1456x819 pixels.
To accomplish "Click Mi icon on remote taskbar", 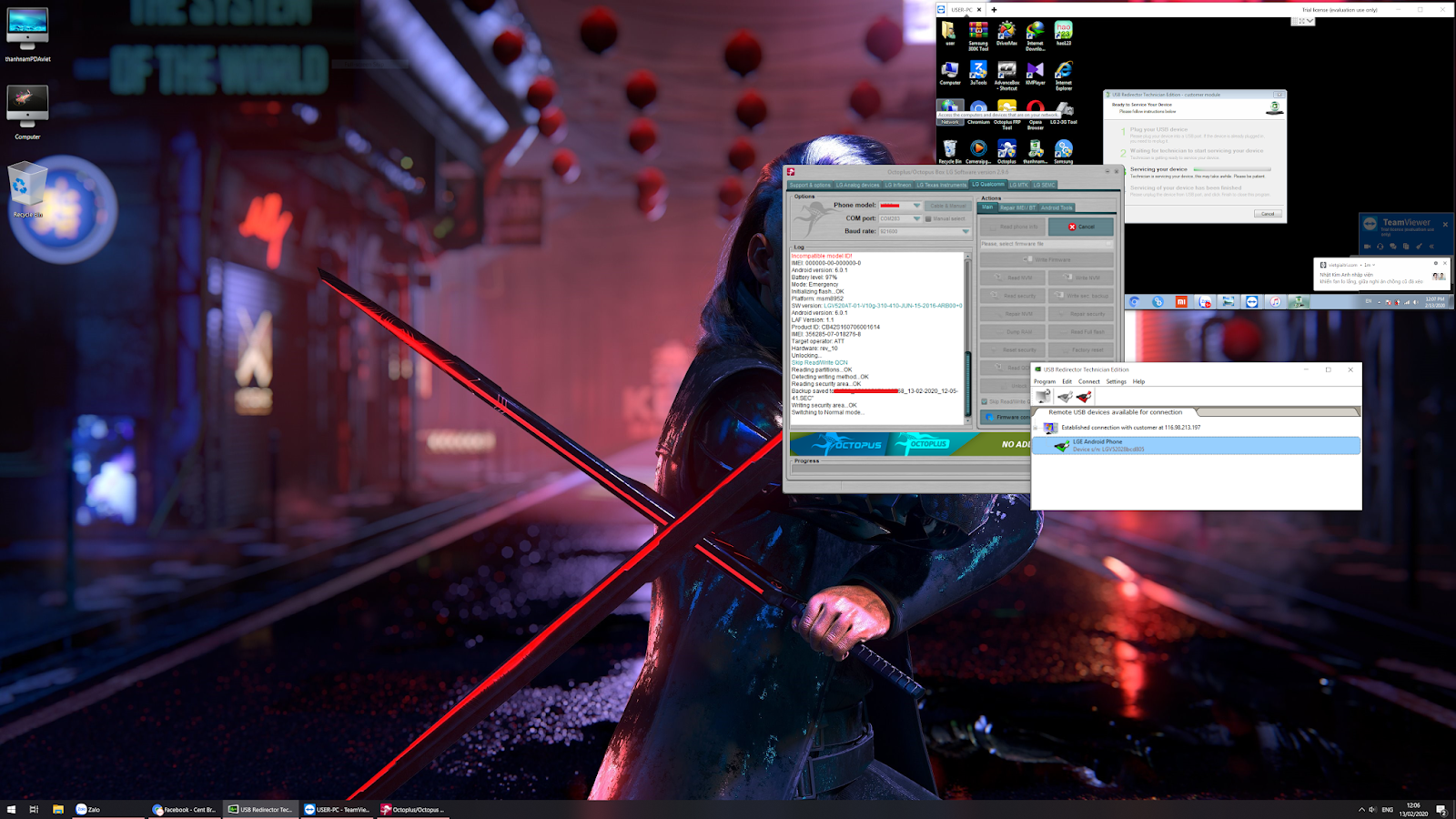I will pos(1181,302).
